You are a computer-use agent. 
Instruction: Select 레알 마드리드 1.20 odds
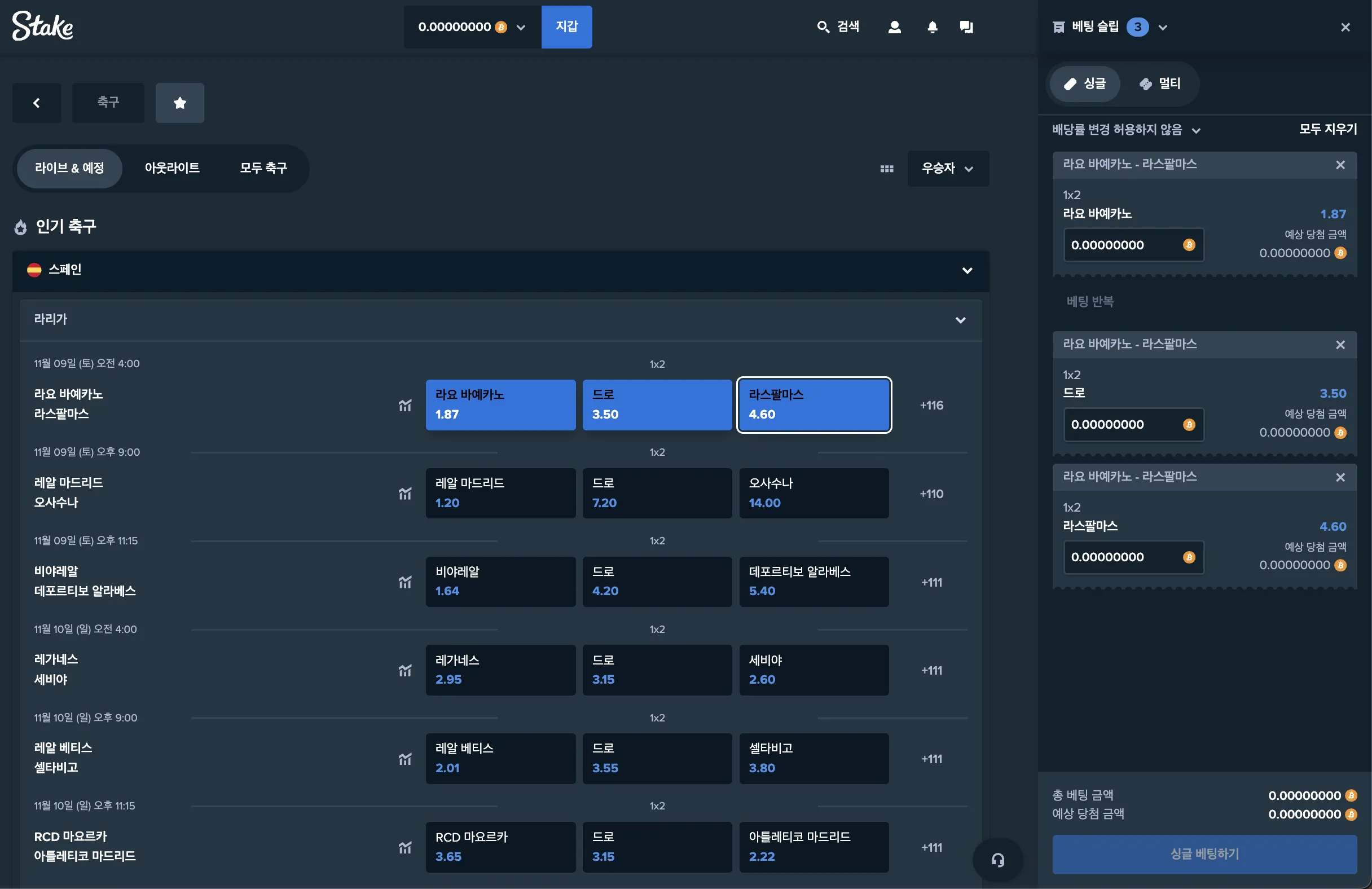500,494
